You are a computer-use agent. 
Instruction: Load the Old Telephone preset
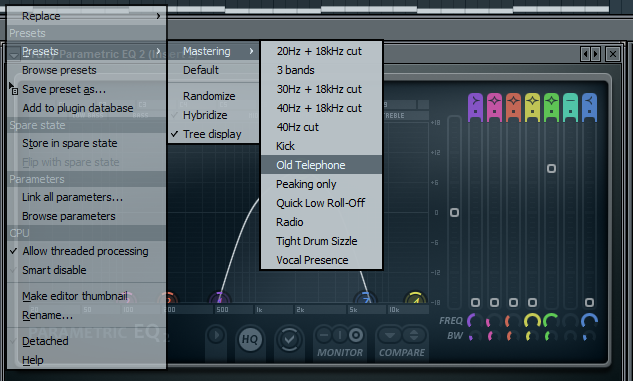point(321,165)
